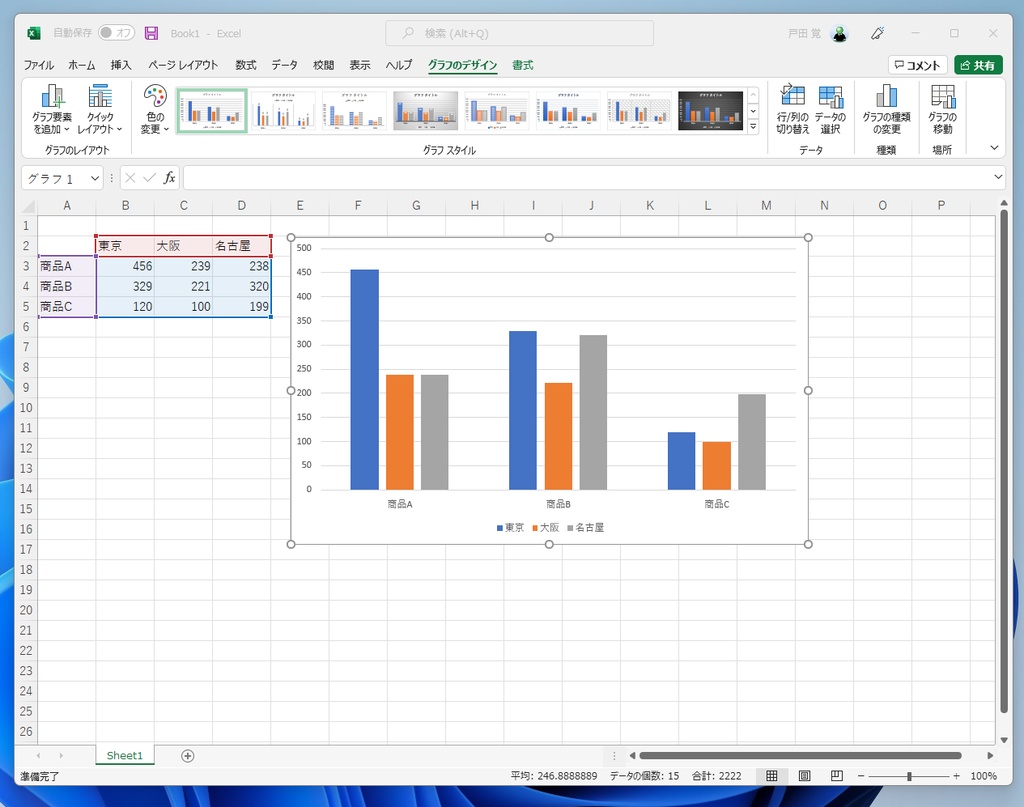This screenshot has width=1024, height=807.
Task: Select the second chart style thumbnail
Action: 283,111
